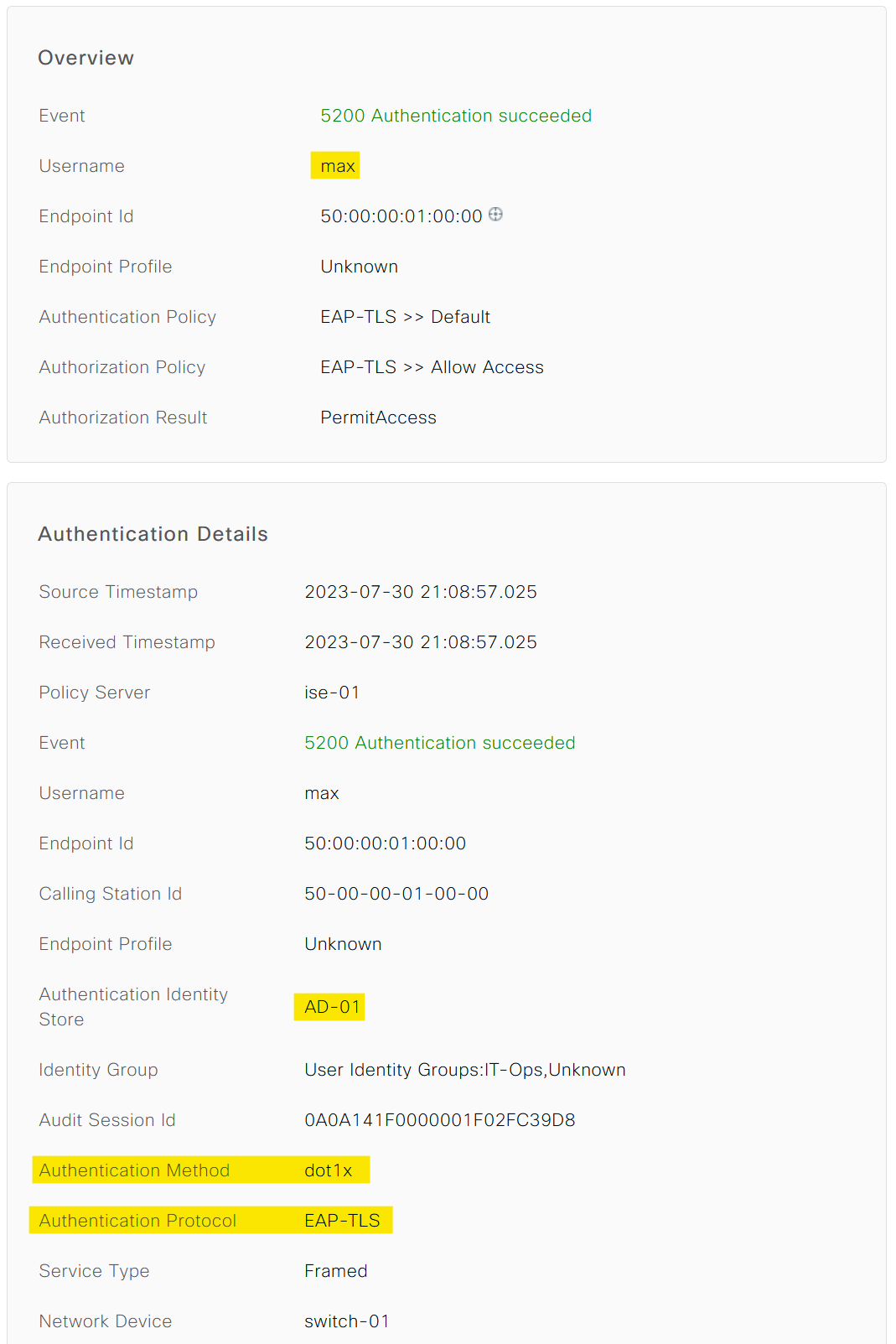This screenshot has width=896, height=1344.
Task: Click the Authentication Details section header
Action: coord(153,533)
